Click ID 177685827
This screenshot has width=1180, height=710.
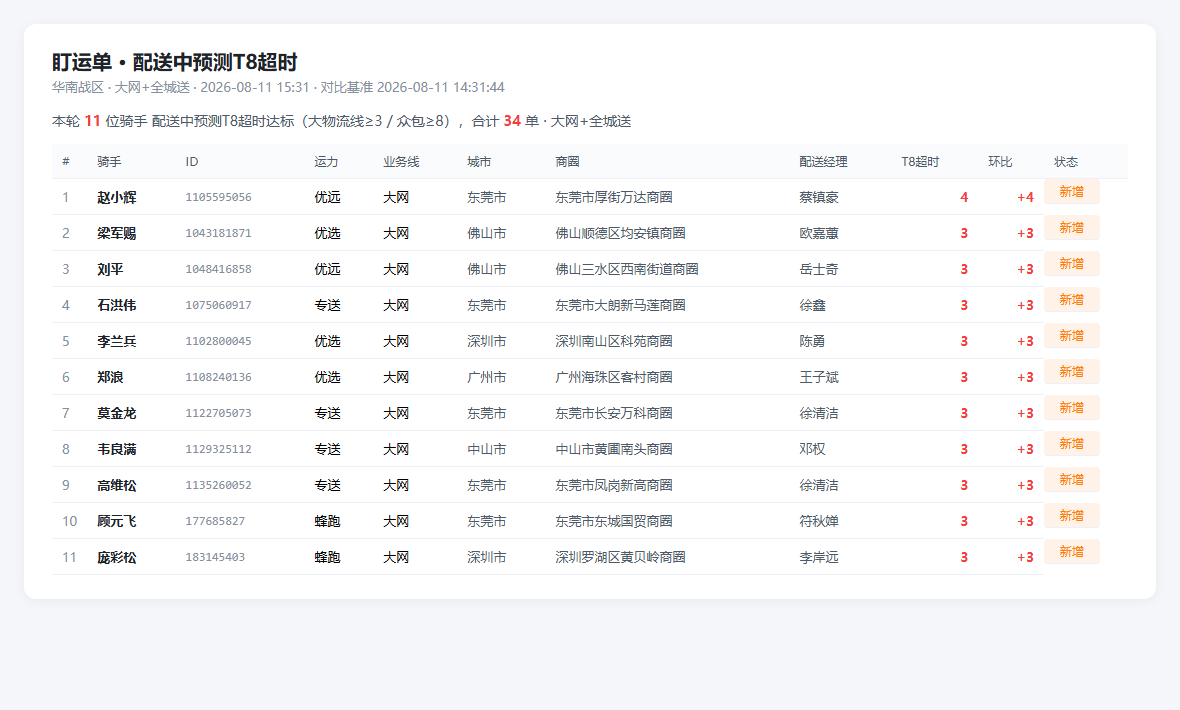(x=215, y=521)
